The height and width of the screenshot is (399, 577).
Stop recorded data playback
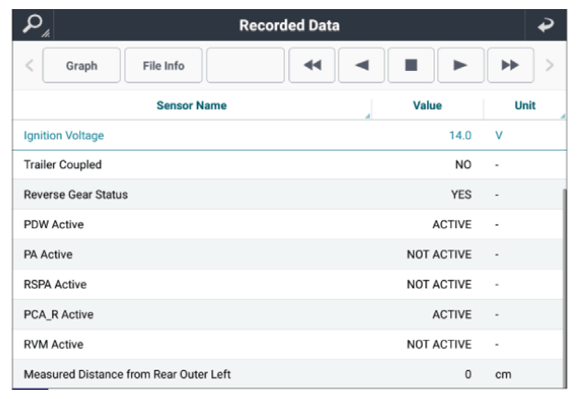coord(411,65)
